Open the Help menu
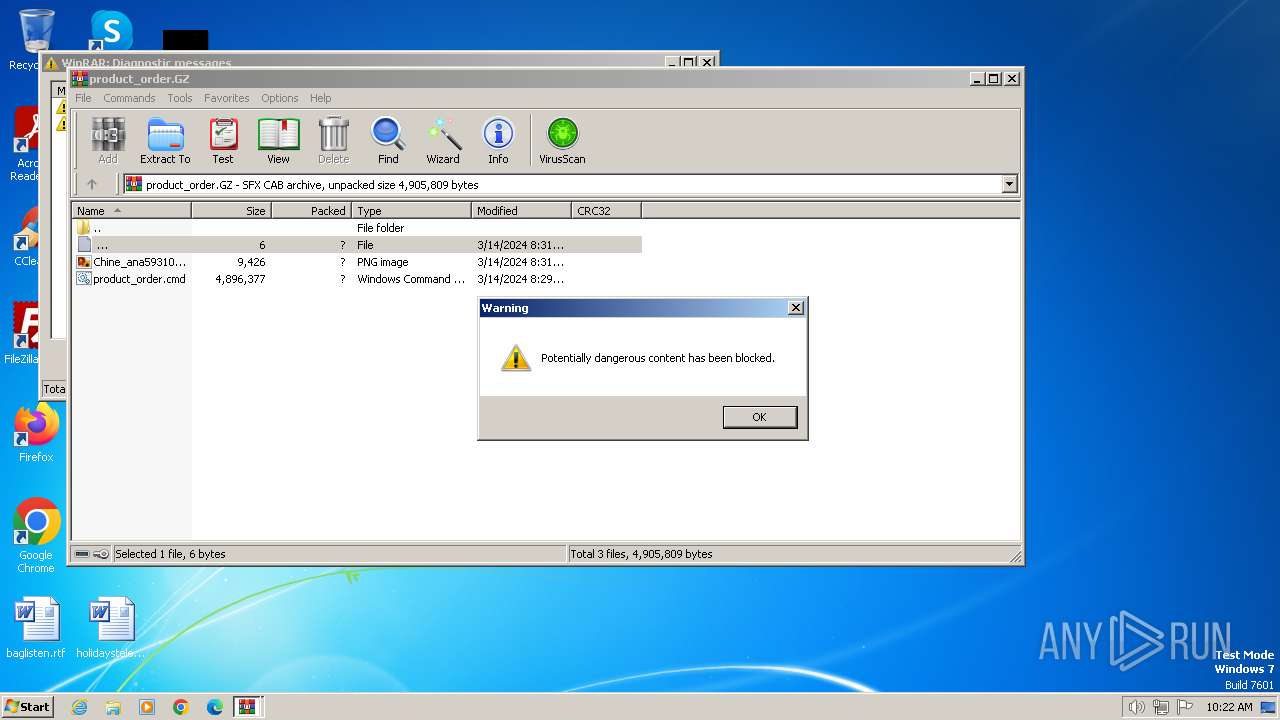The image size is (1280, 720). tap(320, 98)
